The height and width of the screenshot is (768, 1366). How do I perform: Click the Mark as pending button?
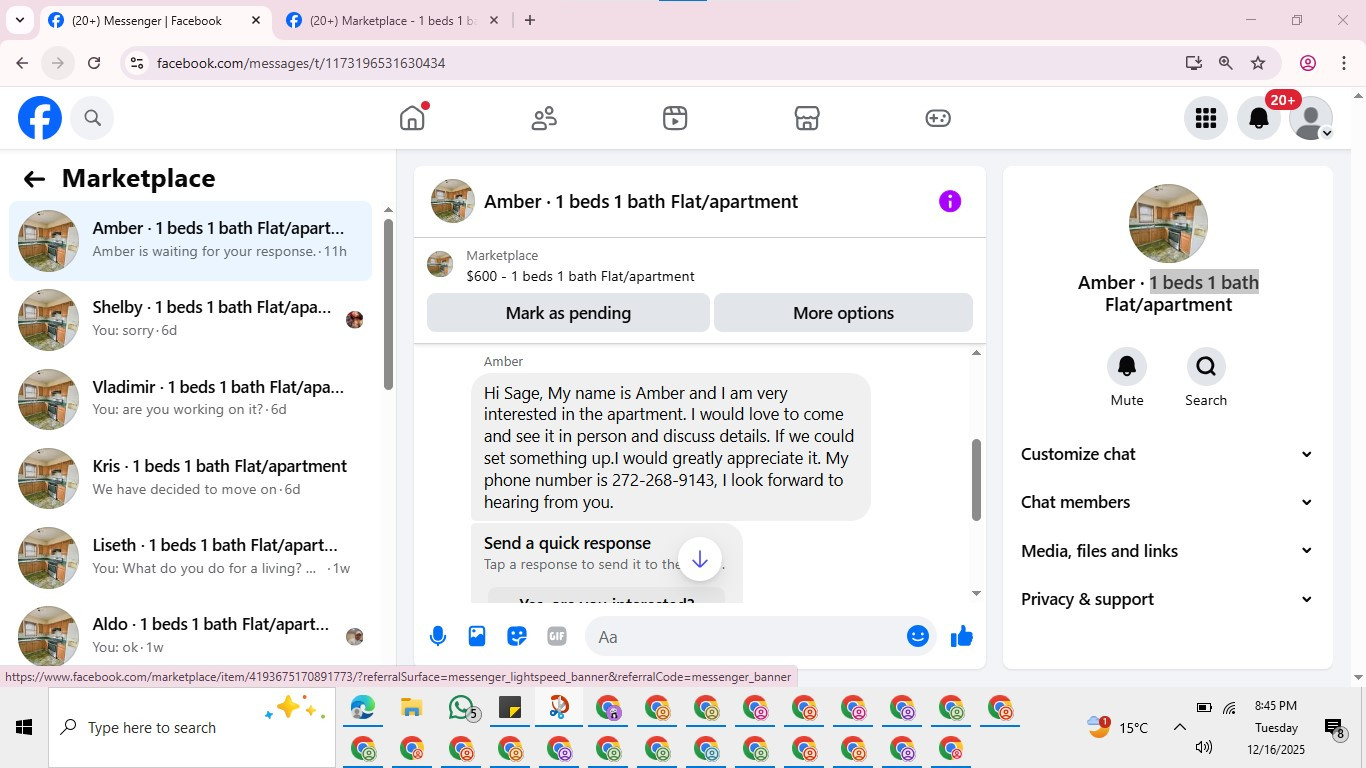[568, 313]
